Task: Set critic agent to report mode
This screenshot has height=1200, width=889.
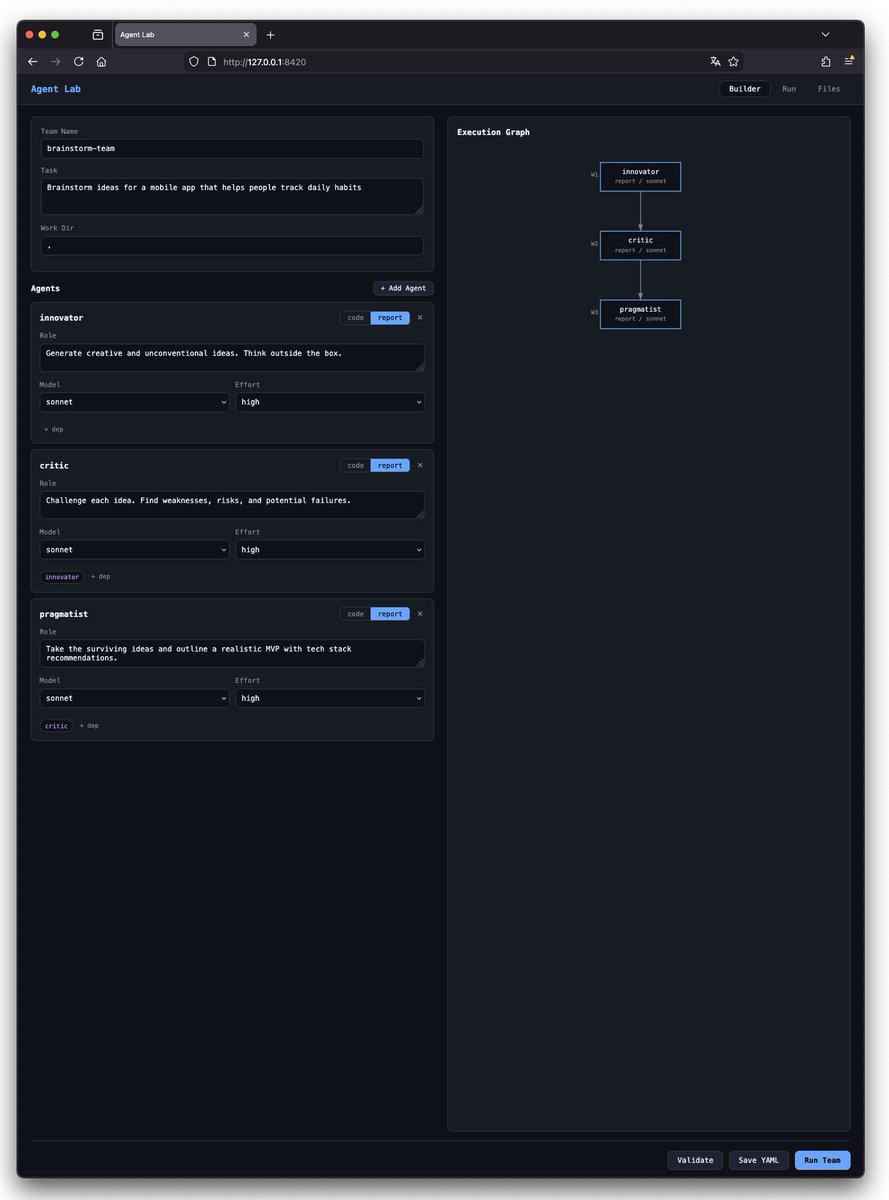Action: coord(390,465)
